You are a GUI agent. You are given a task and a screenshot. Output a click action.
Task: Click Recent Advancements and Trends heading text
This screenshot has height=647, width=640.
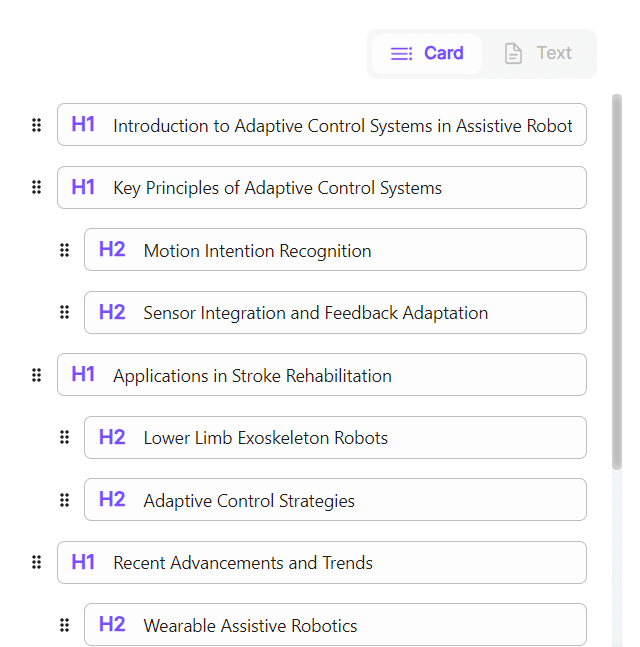(242, 563)
